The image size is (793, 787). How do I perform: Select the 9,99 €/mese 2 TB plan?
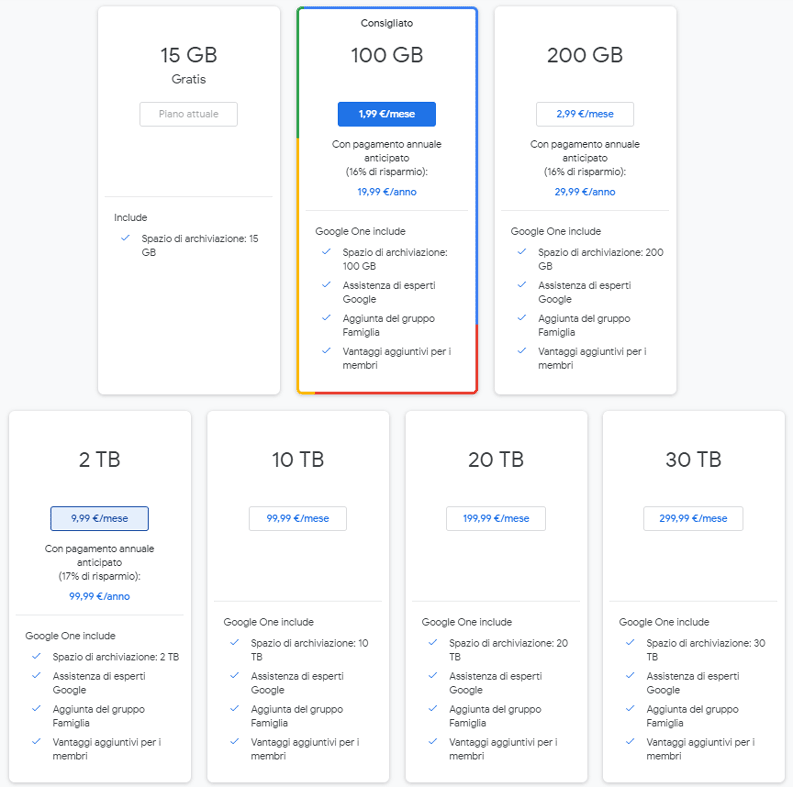(x=100, y=518)
